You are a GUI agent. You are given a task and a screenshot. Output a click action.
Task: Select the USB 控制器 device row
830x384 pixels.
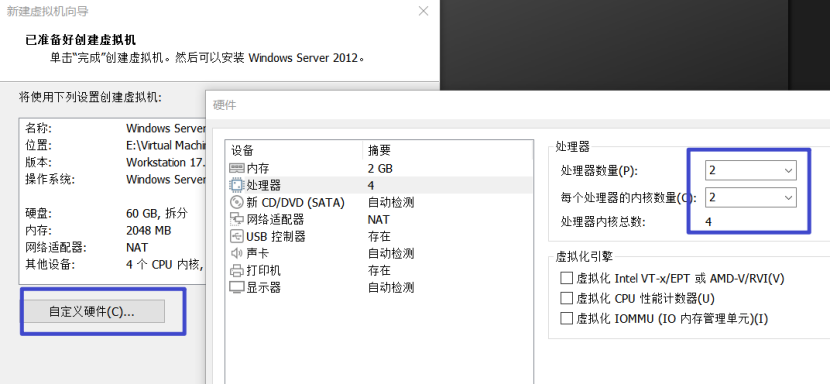379,236
